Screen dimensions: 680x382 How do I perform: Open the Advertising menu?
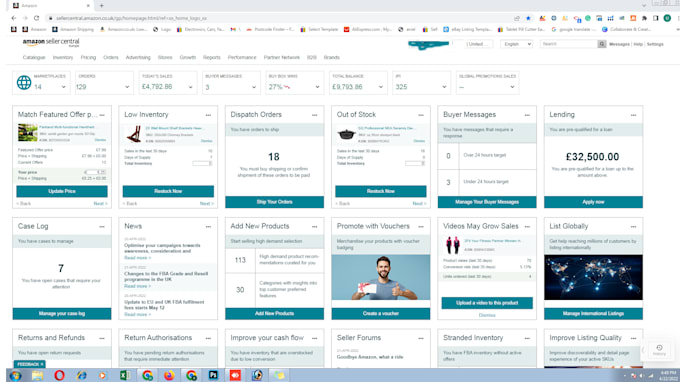138,57
